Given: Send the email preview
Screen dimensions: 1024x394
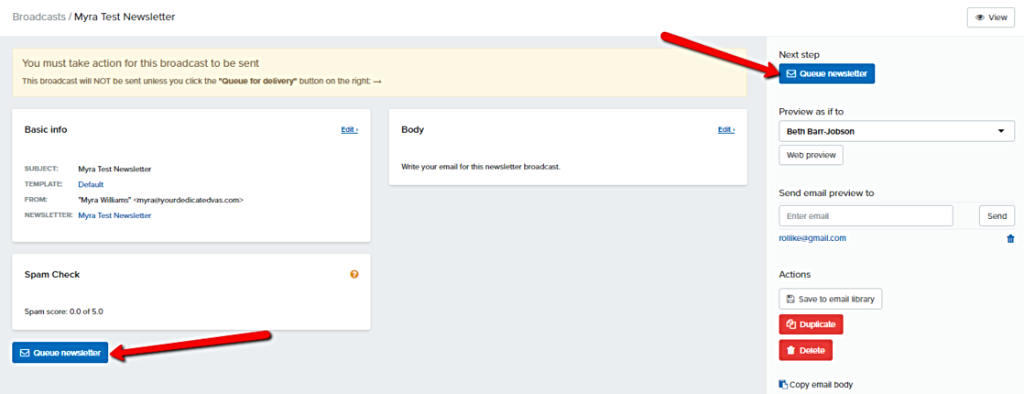Looking at the screenshot, I should [997, 216].
